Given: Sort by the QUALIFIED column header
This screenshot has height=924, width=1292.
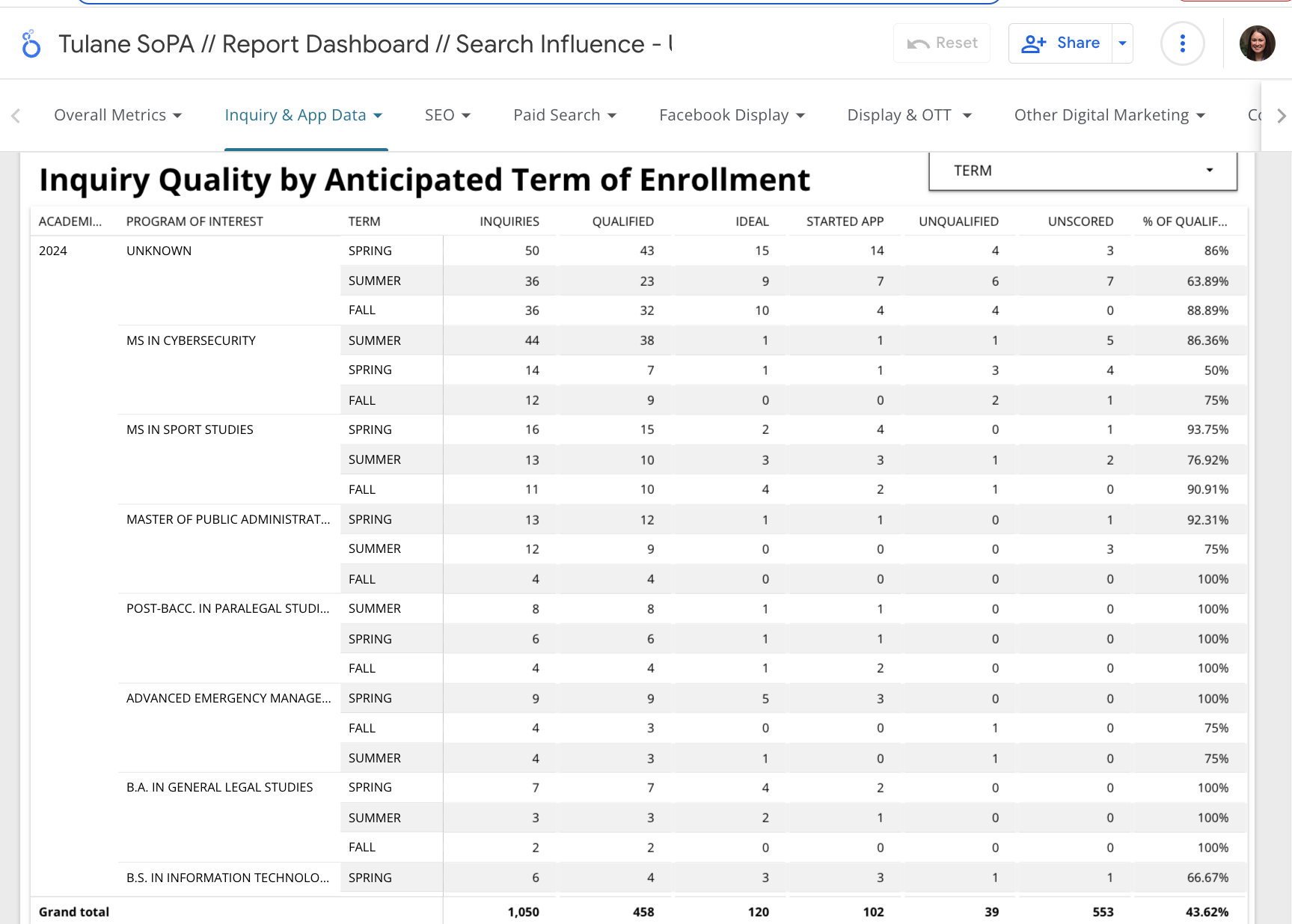Looking at the screenshot, I should [623, 221].
